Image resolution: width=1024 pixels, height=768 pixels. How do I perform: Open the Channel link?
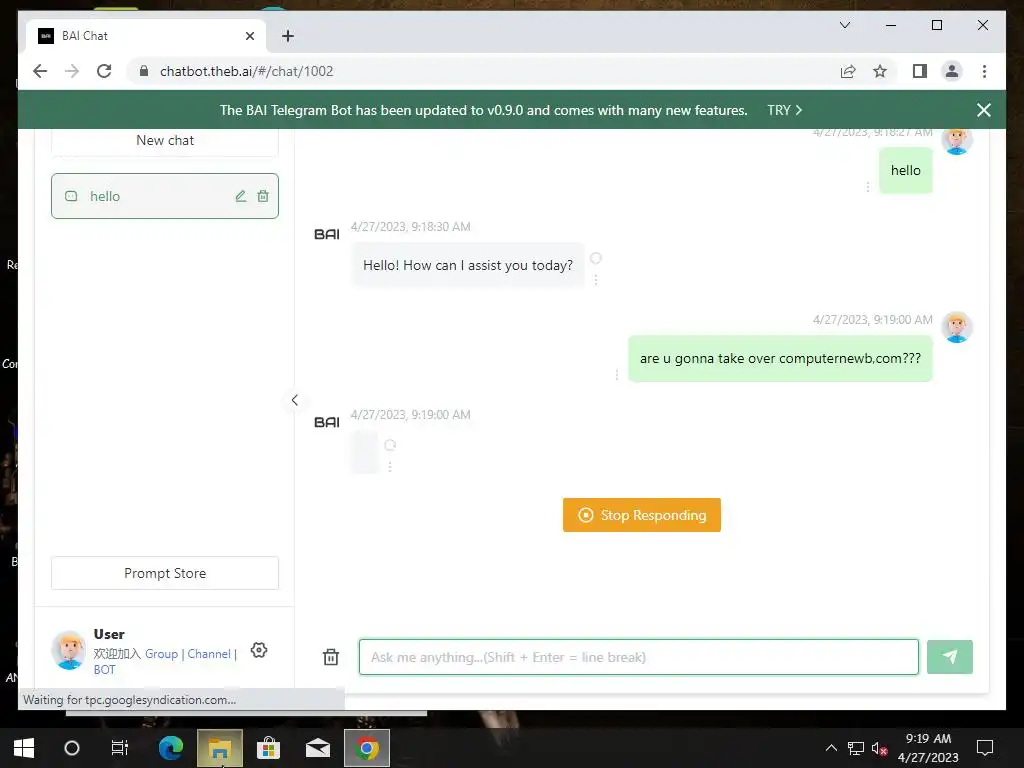tap(209, 654)
